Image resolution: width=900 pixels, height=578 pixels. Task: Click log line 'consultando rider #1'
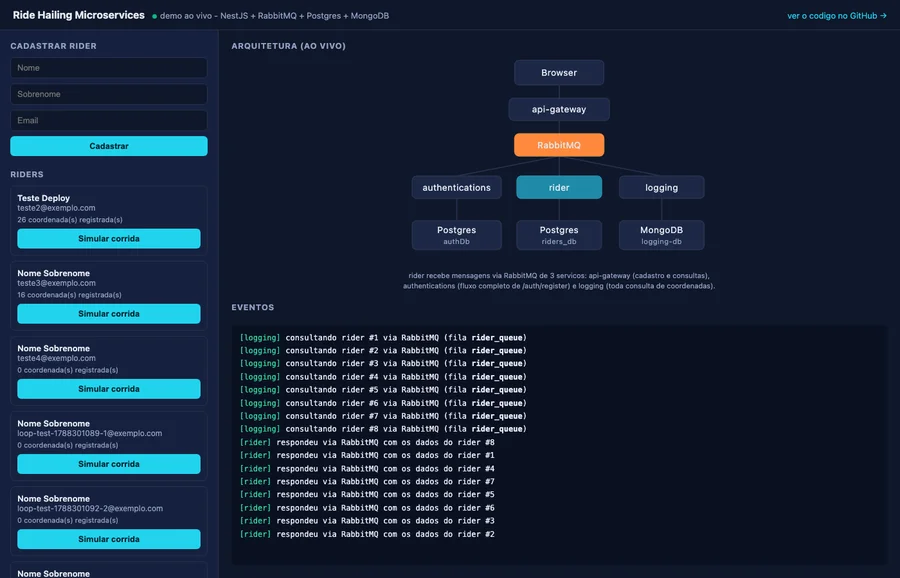click(x=383, y=338)
